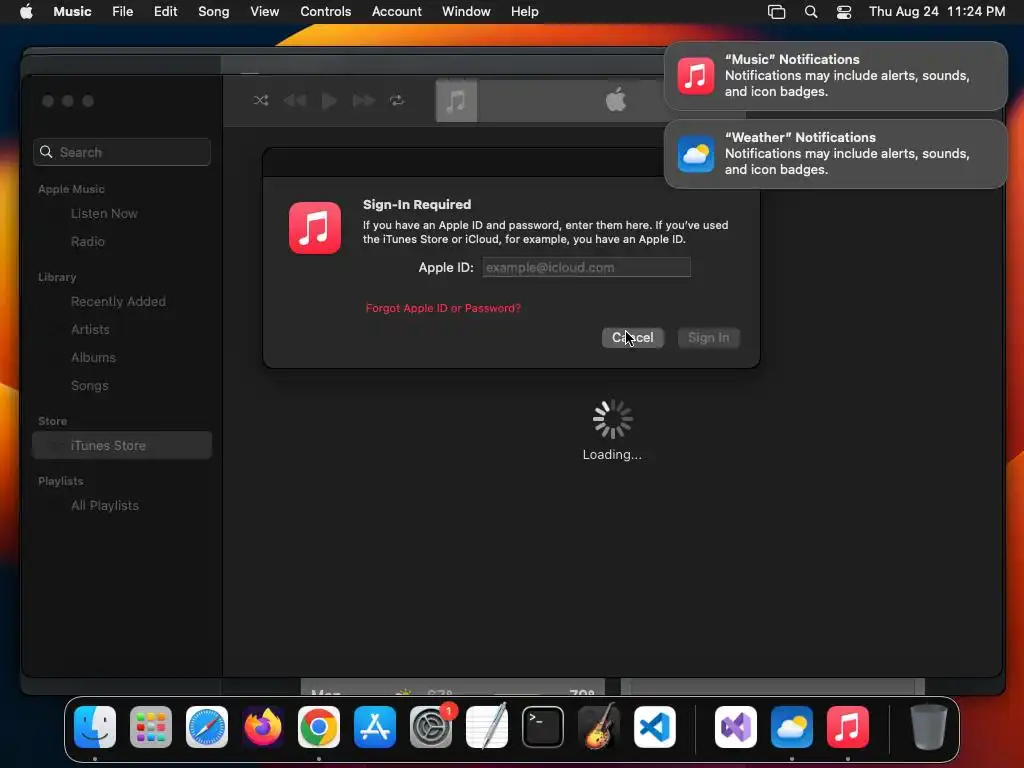Click the Apple ID text field
1024x768 pixels.
[x=586, y=267]
